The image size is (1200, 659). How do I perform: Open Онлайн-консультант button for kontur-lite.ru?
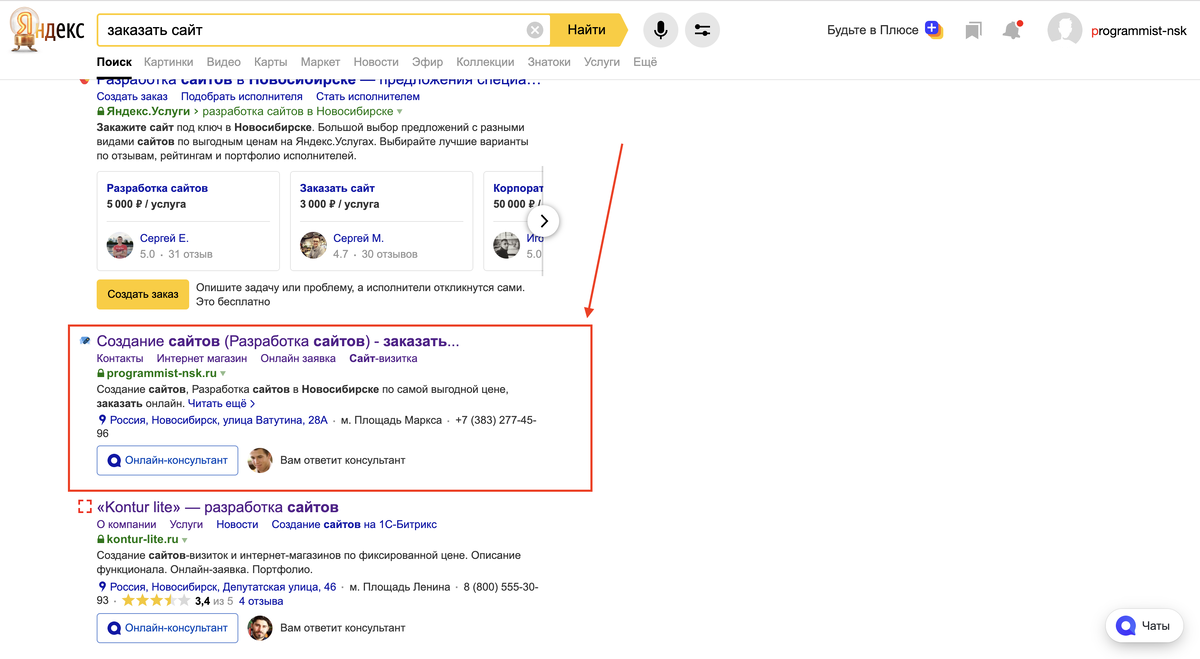point(167,628)
